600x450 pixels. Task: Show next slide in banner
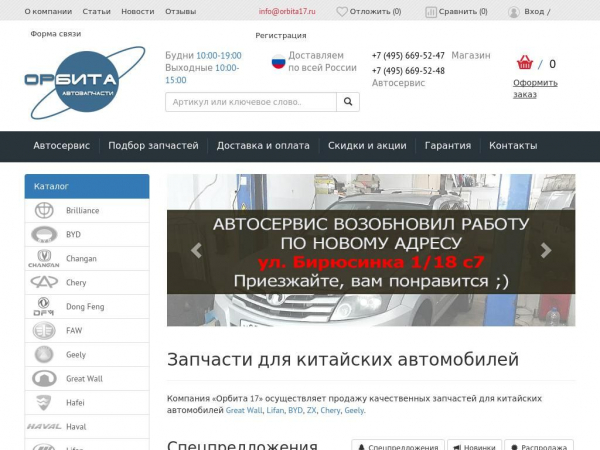click(545, 251)
